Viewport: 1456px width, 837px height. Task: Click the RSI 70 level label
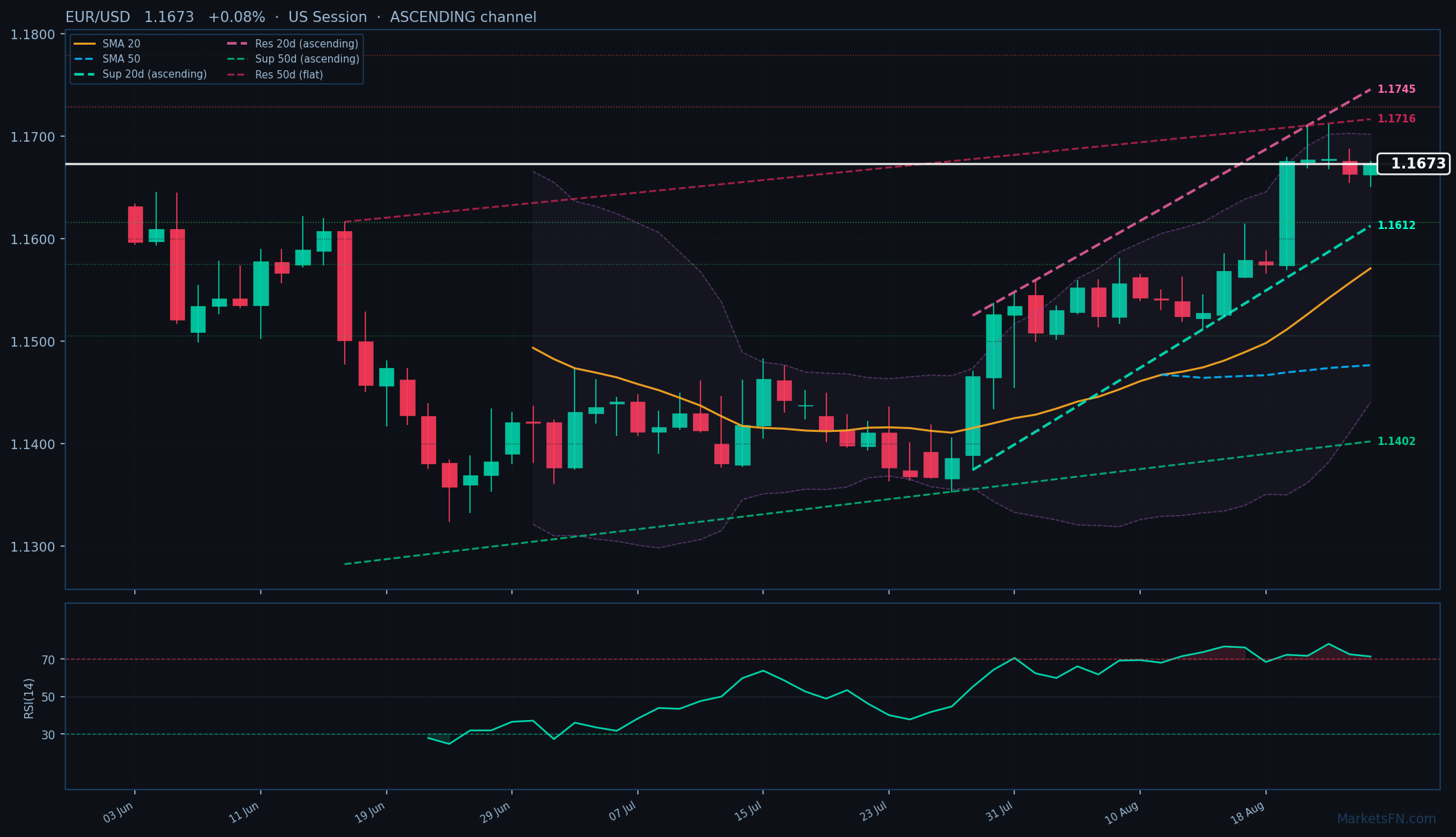[48, 660]
